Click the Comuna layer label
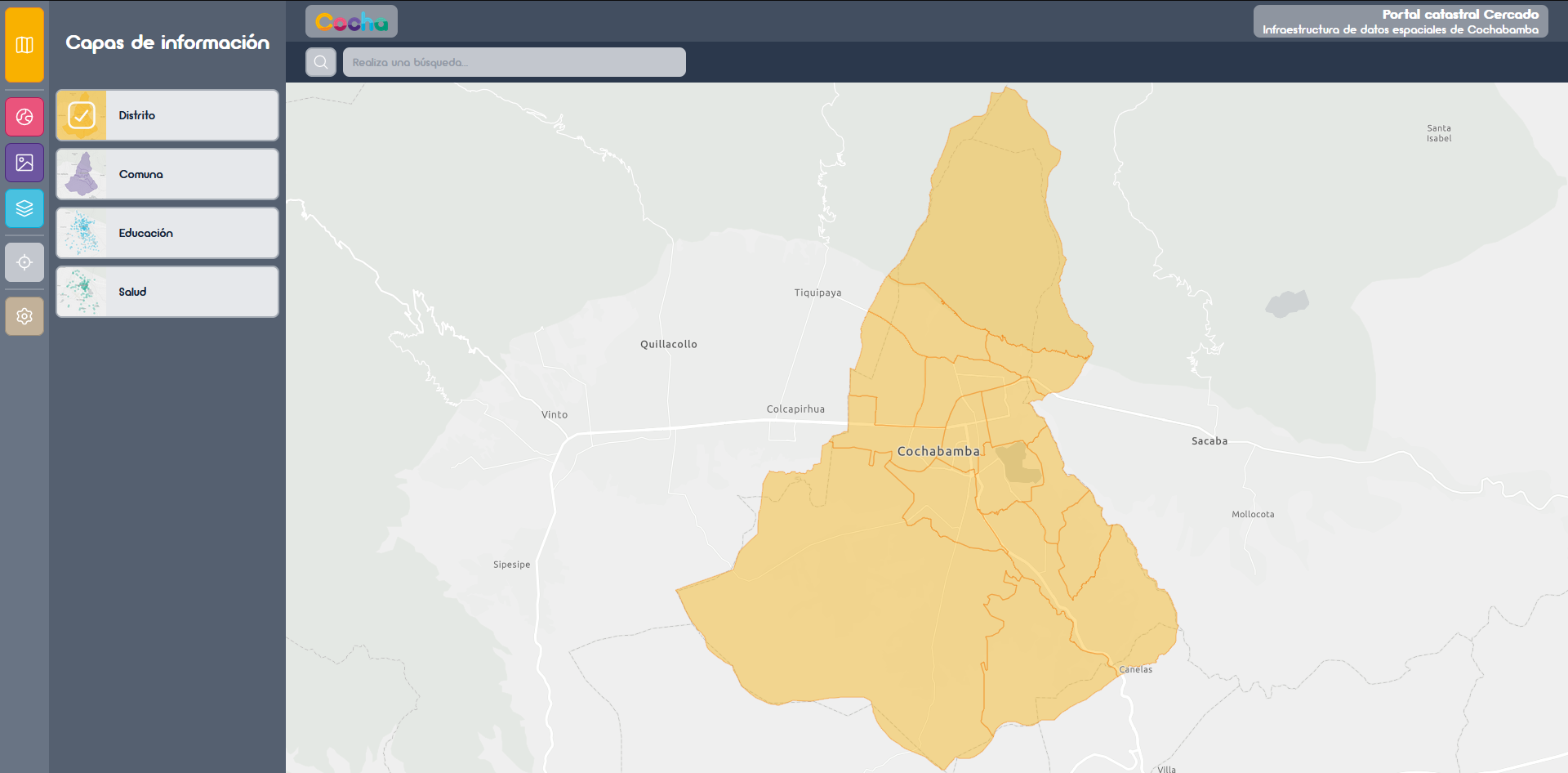Viewport: 1568px width, 773px height. point(140,174)
